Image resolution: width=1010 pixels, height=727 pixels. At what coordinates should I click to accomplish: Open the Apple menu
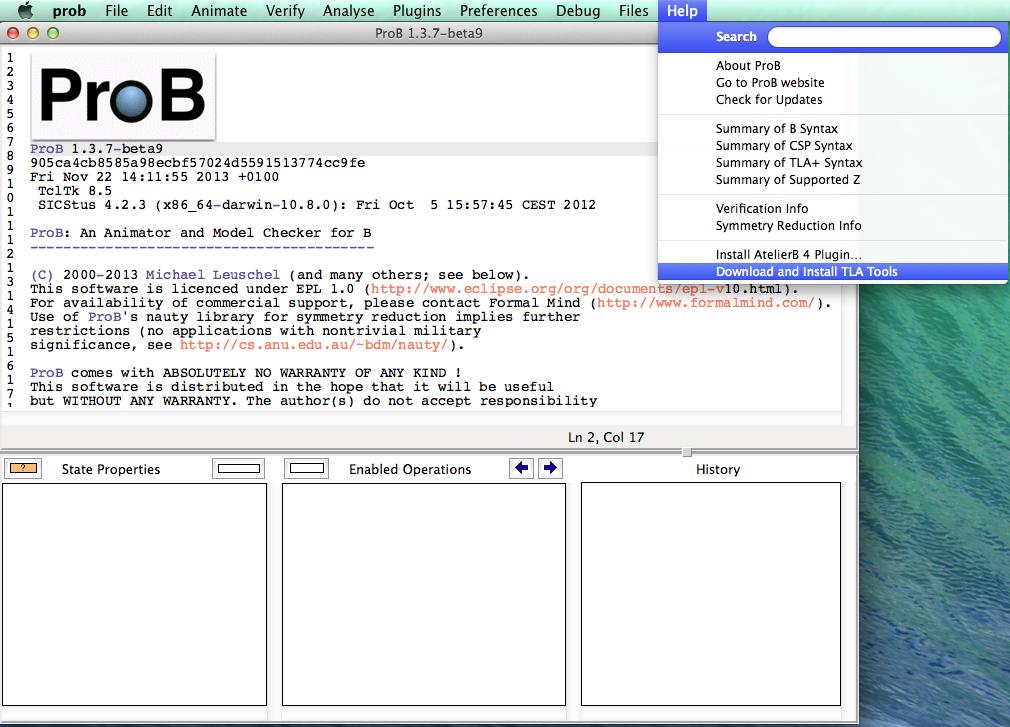point(25,11)
